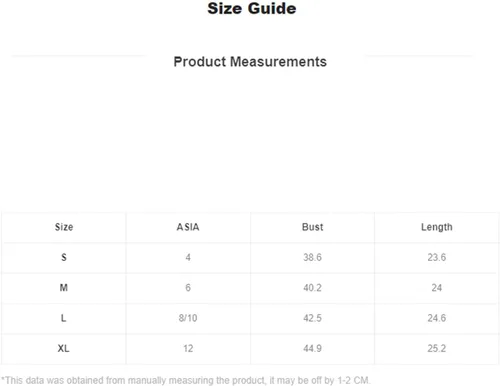Select the Size column header

pyautogui.click(x=64, y=227)
